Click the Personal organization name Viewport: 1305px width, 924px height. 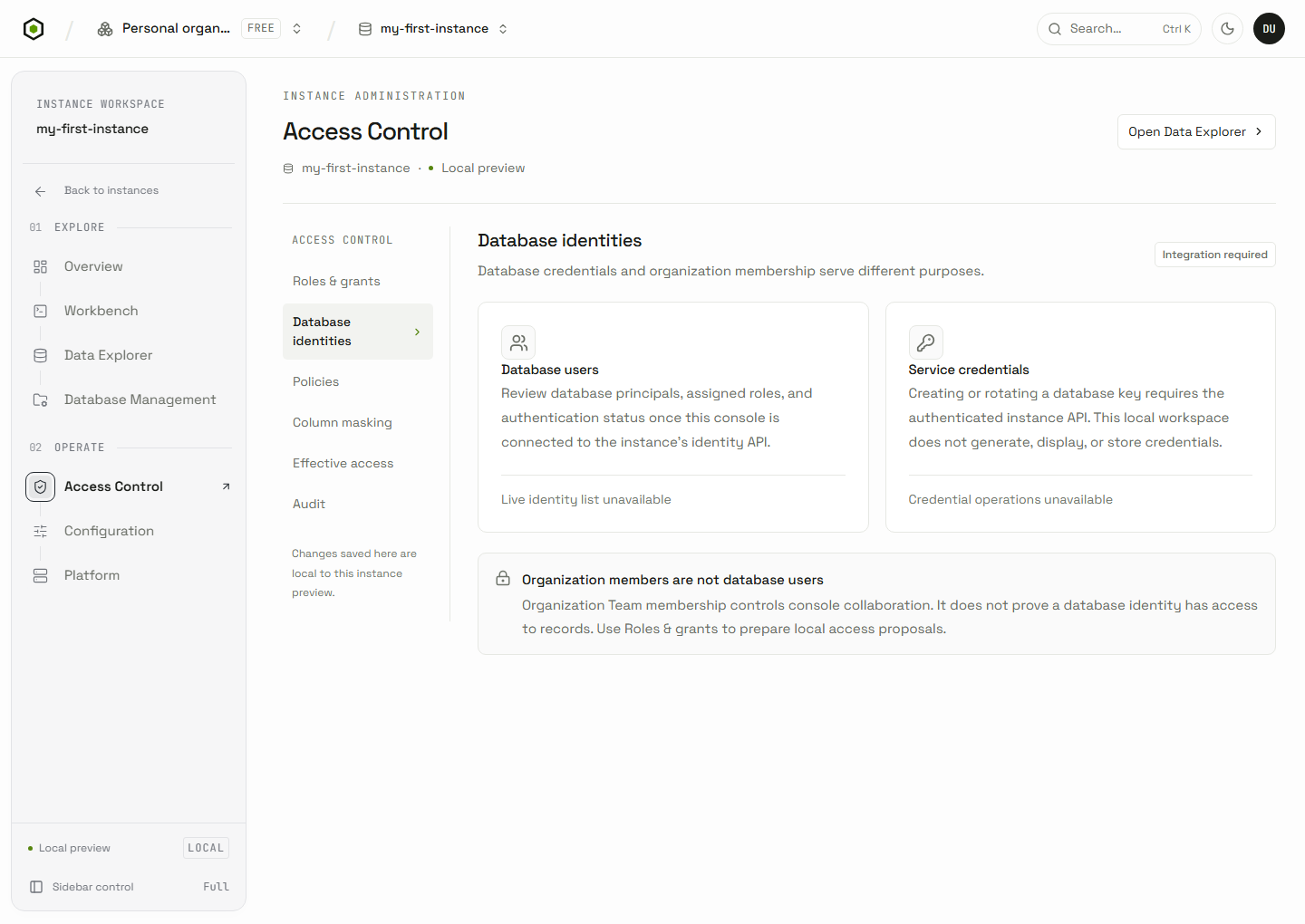coord(176,29)
